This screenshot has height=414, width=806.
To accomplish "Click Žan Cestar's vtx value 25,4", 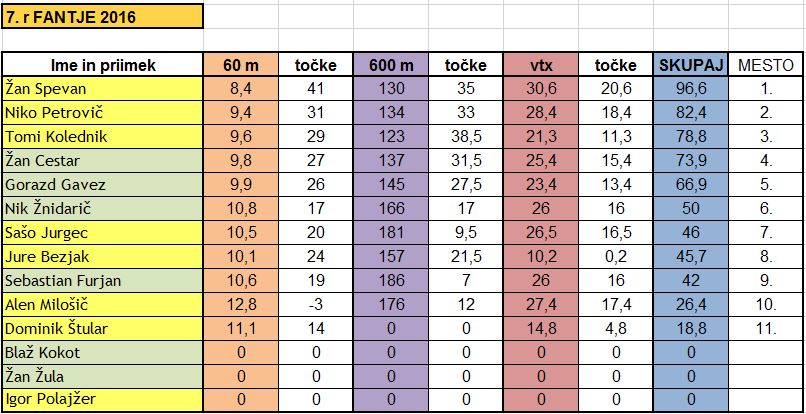I will click(x=541, y=160).
